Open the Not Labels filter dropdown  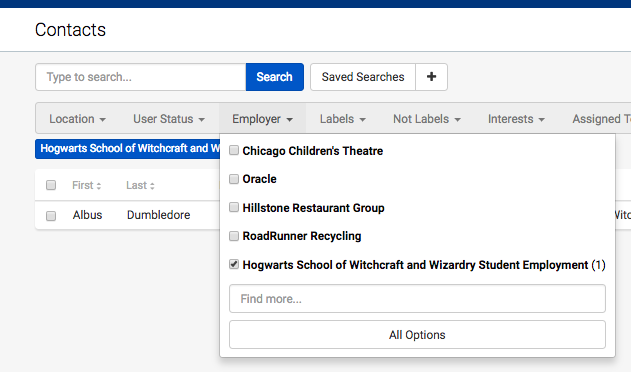coord(427,119)
